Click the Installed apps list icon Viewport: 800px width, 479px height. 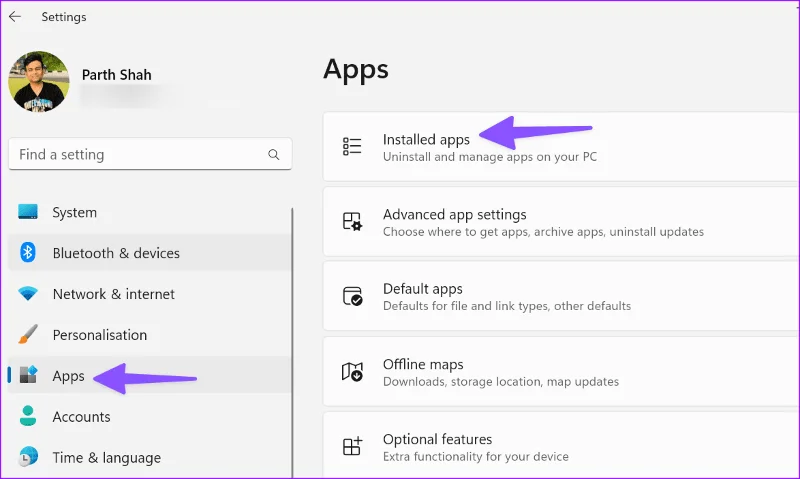(x=352, y=146)
